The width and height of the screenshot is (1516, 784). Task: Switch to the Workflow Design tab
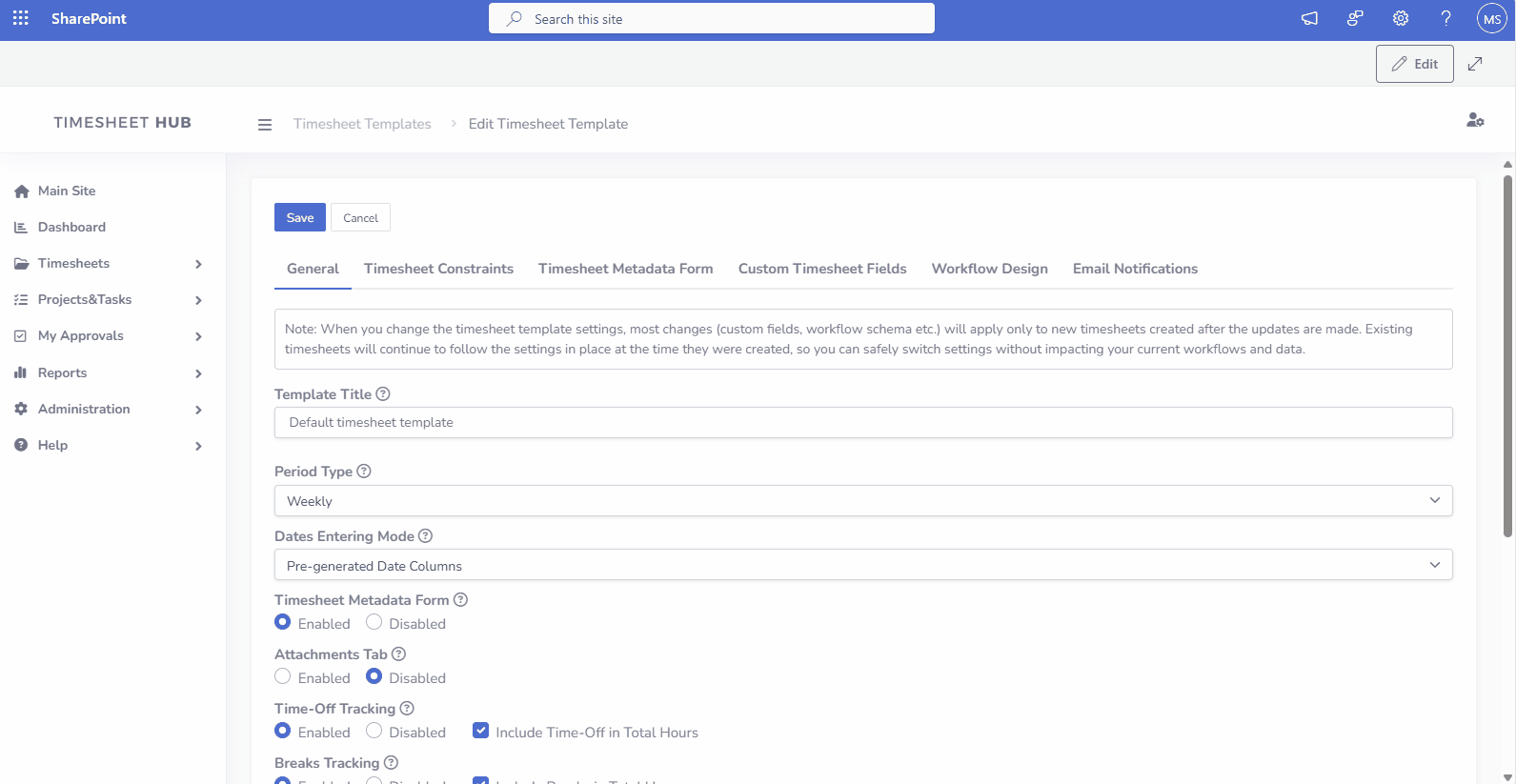[x=989, y=269]
